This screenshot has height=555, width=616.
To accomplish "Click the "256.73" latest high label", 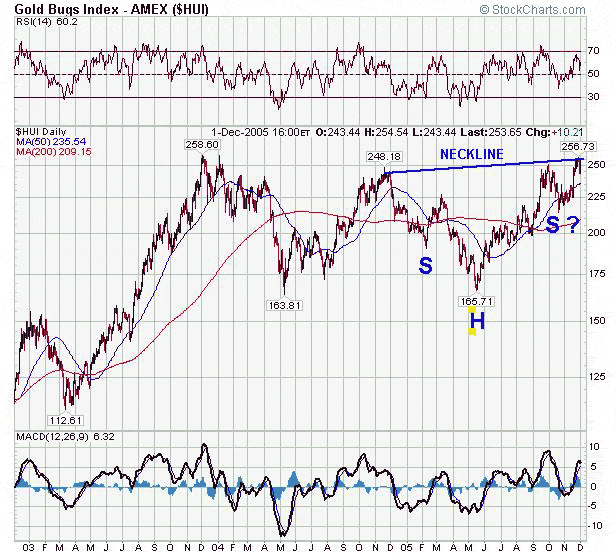I will pos(578,147).
